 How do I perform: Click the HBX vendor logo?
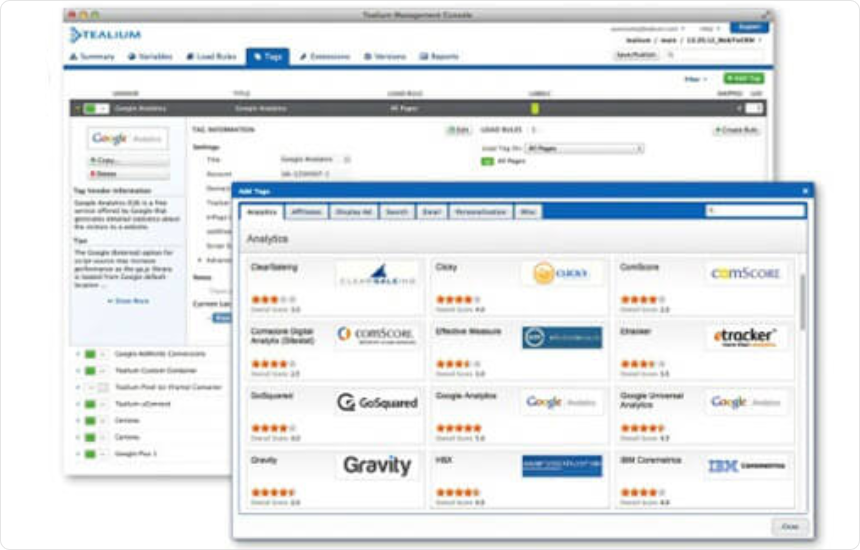point(562,466)
